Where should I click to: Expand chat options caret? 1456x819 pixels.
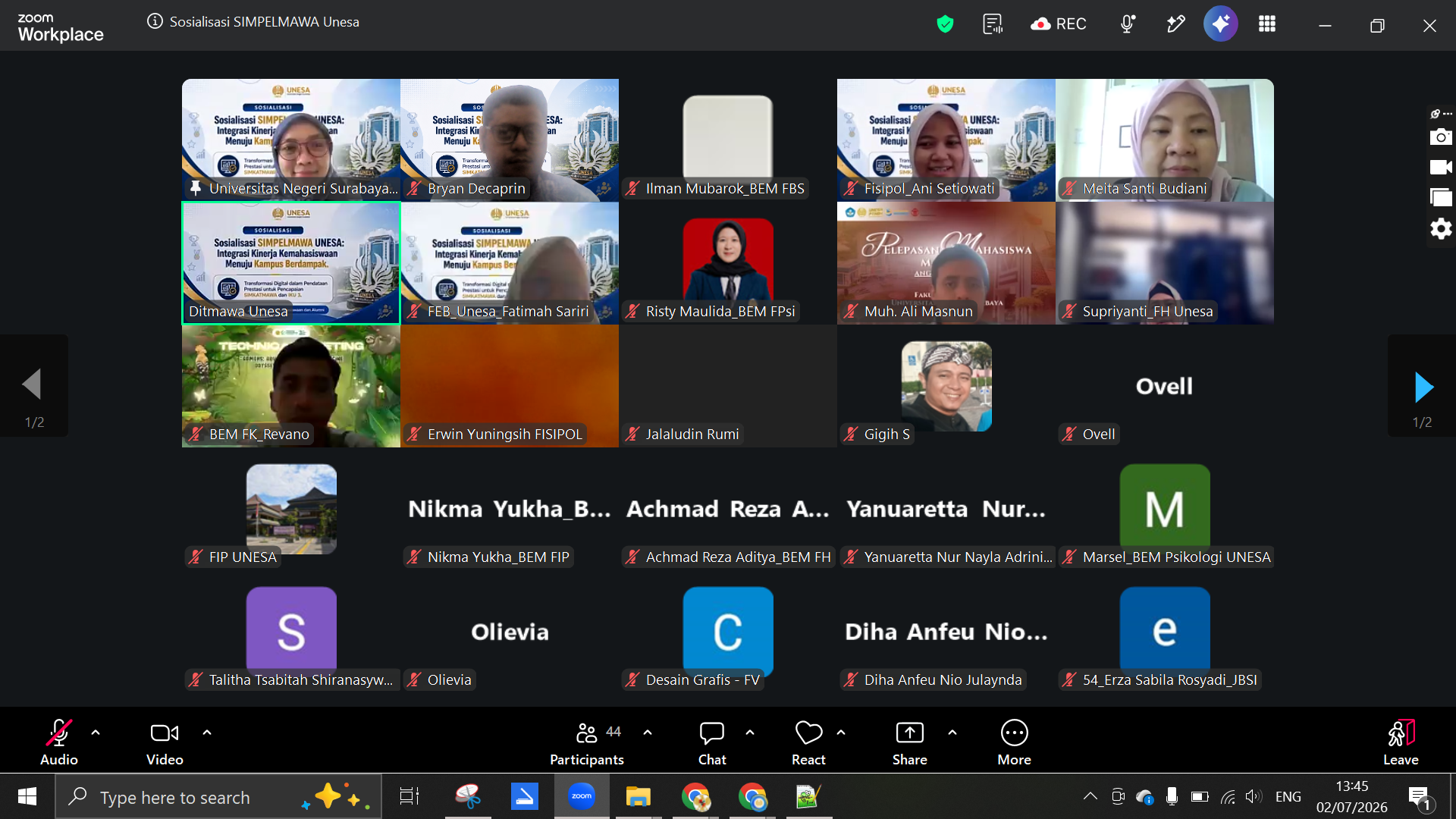(x=750, y=733)
